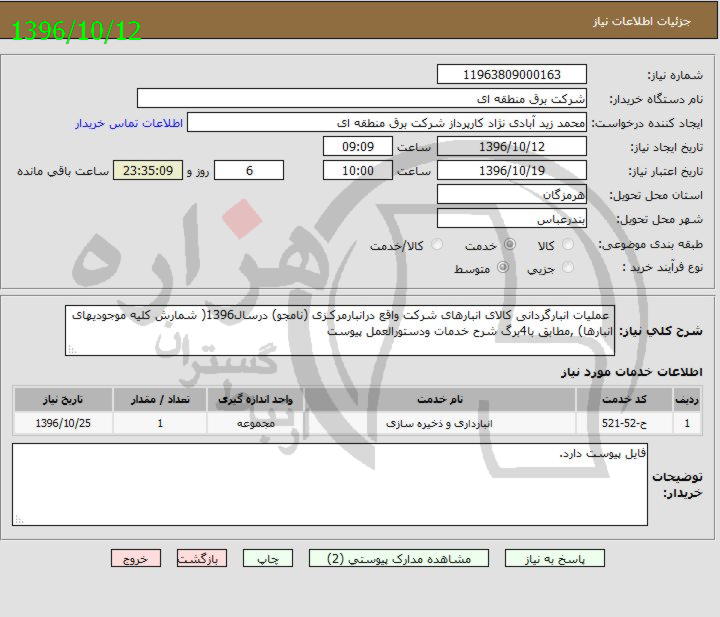Open اطلاعات تماس خریدار link
720x617 pixels.
point(129,123)
